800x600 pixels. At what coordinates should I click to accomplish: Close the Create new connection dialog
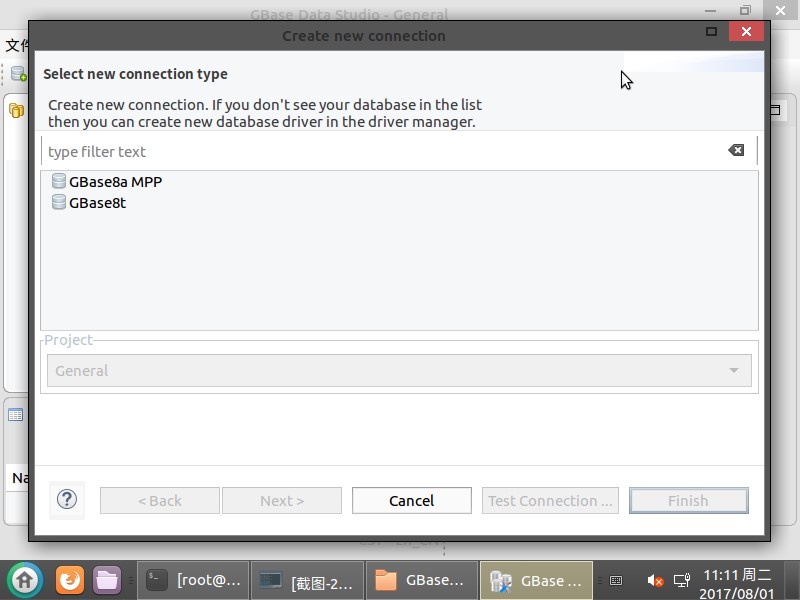(x=746, y=32)
